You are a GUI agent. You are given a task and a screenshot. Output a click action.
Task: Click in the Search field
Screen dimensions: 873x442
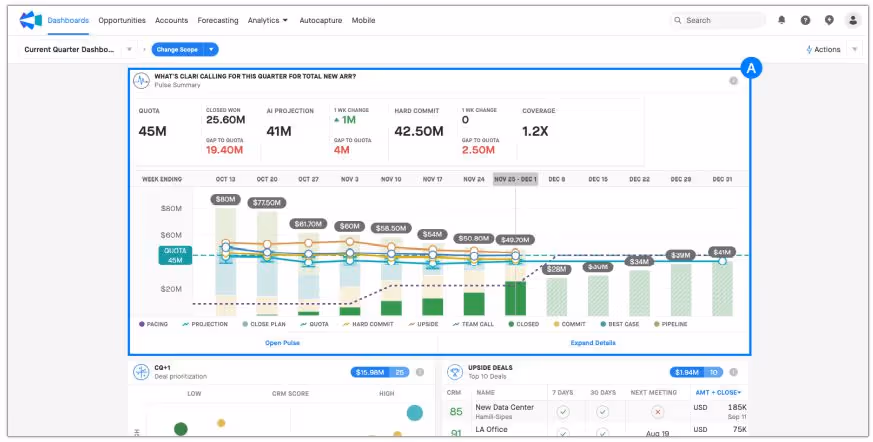pos(718,21)
